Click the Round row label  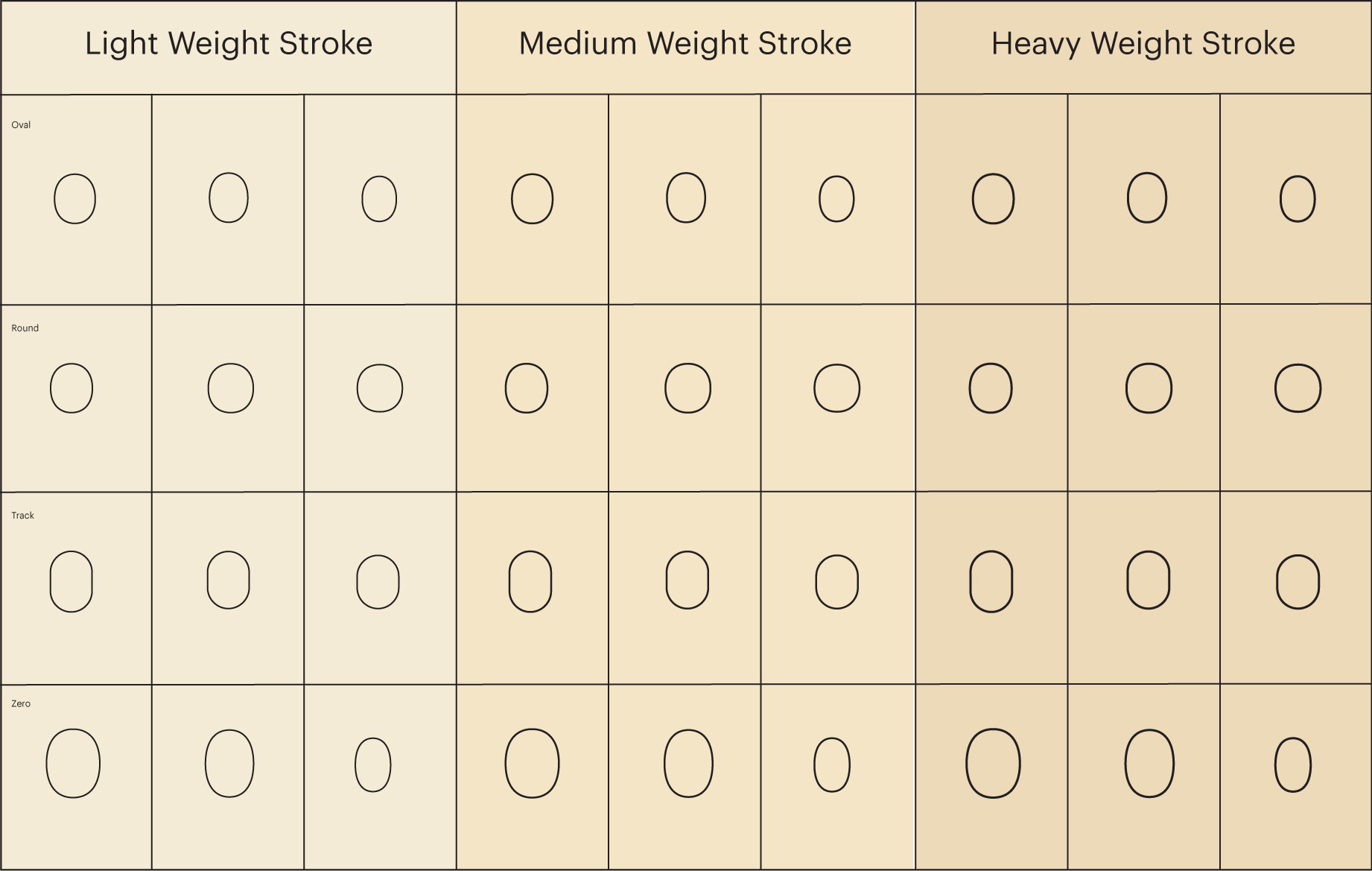[x=25, y=328]
